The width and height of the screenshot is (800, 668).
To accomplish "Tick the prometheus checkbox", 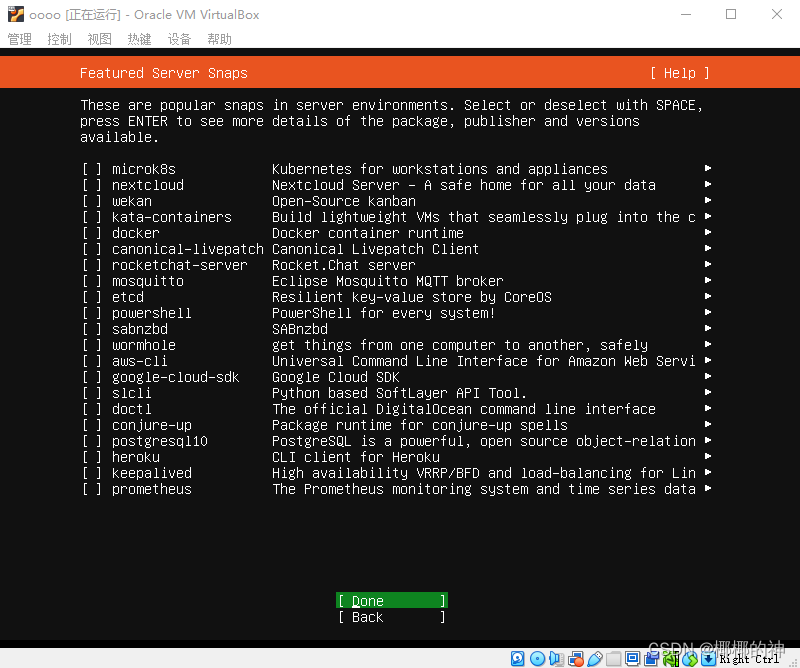I will tap(92, 489).
